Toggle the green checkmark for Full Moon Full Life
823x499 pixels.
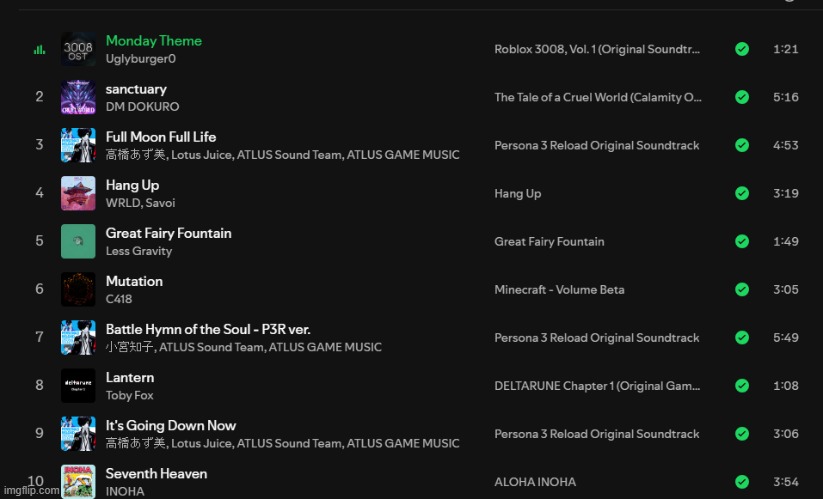742,145
